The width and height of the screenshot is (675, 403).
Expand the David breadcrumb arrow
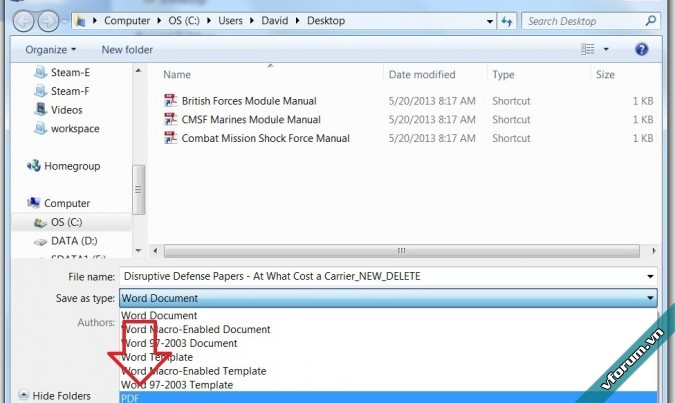(297, 21)
